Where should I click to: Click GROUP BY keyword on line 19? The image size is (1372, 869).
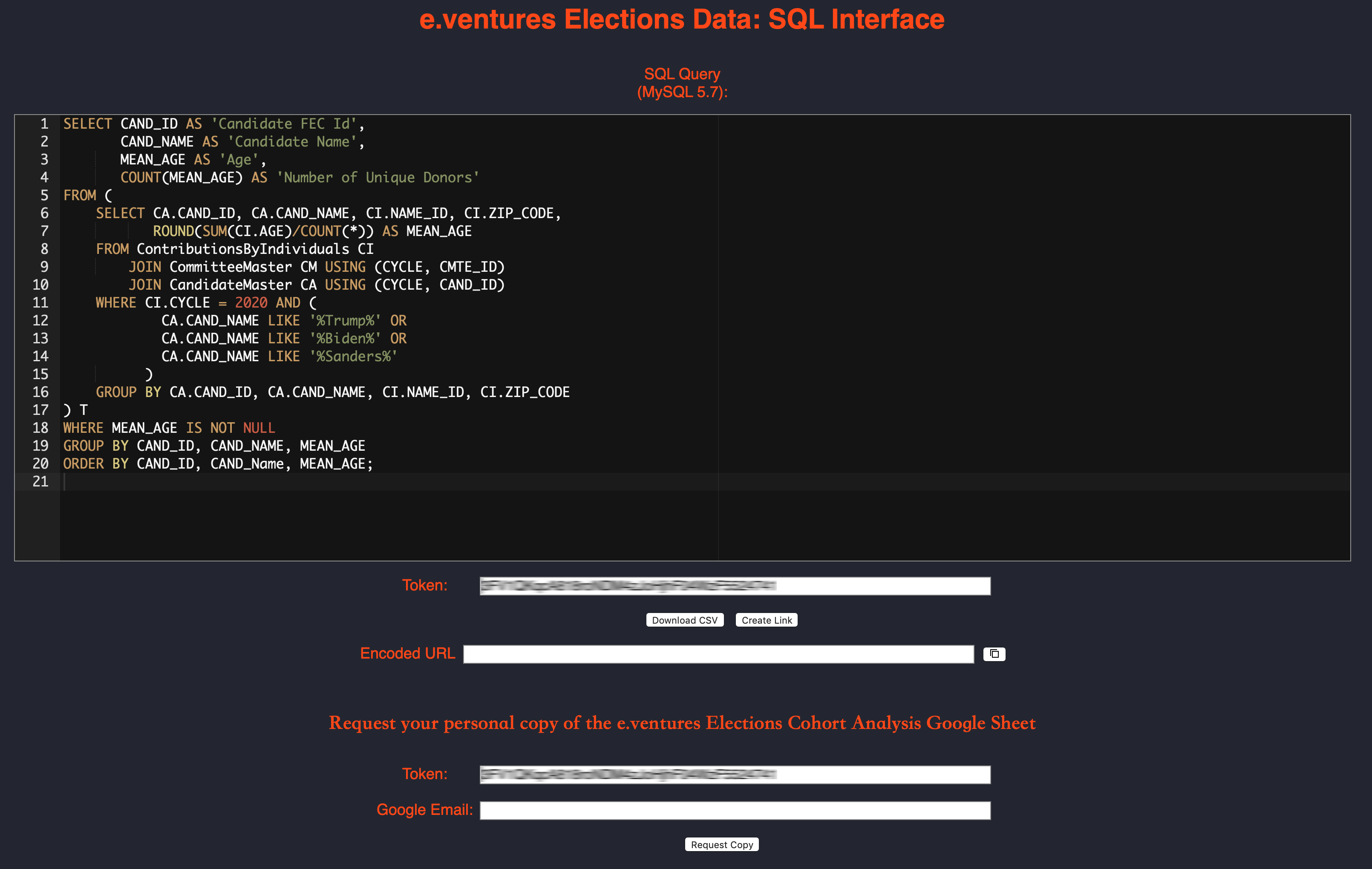click(96, 446)
